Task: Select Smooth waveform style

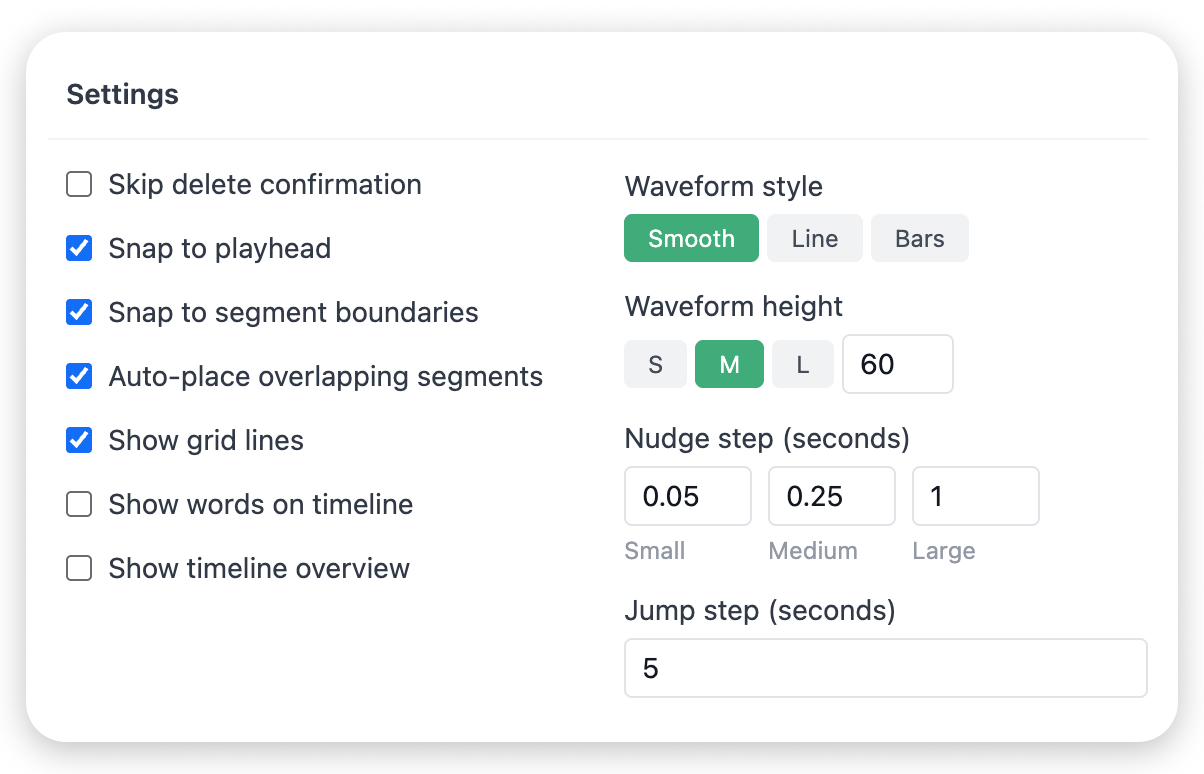Action: pos(691,239)
